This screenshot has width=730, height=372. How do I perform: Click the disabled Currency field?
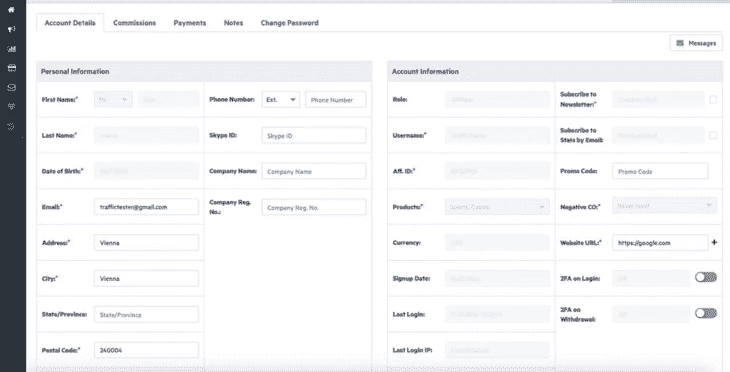pos(497,243)
